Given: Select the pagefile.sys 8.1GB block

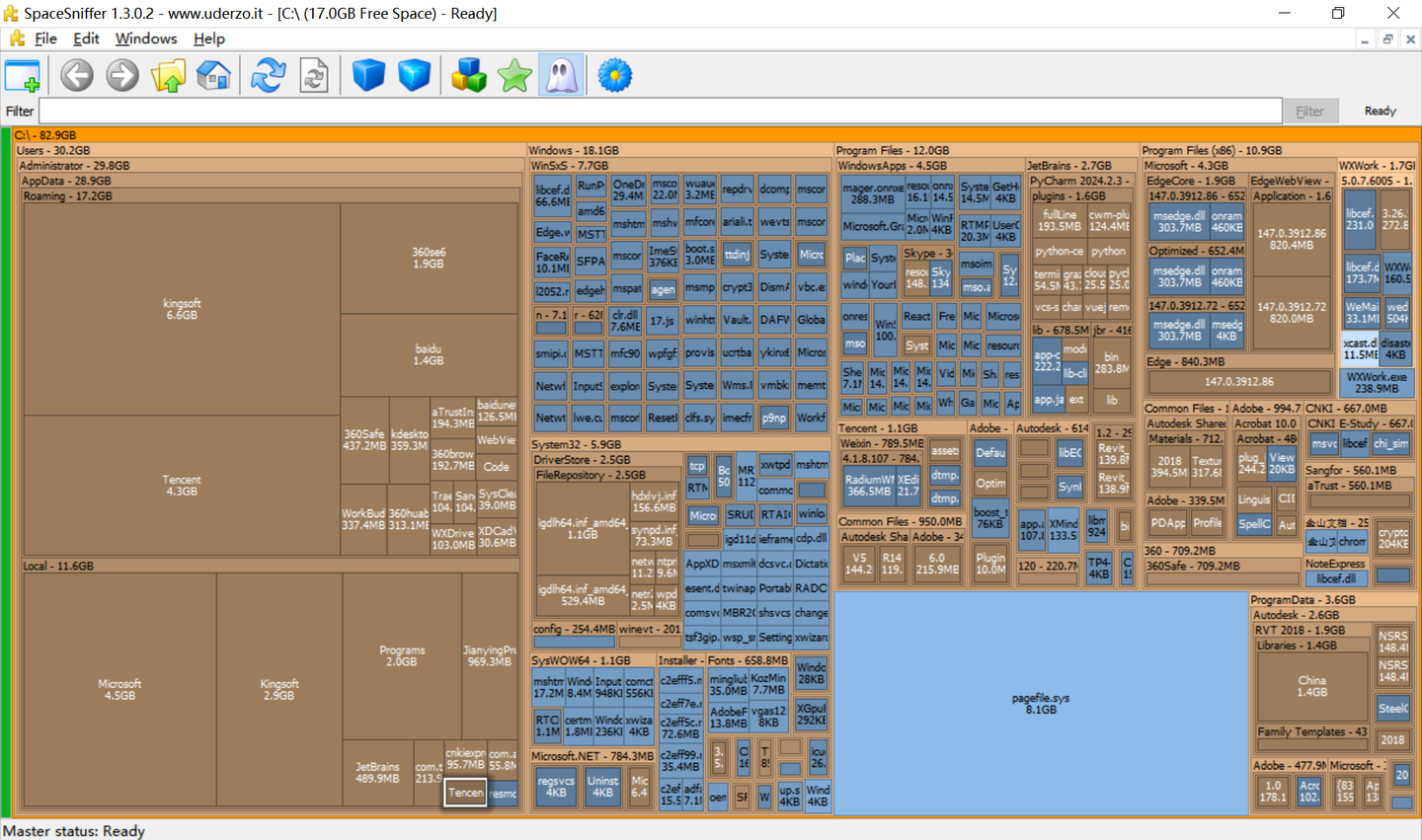Looking at the screenshot, I should [1041, 703].
